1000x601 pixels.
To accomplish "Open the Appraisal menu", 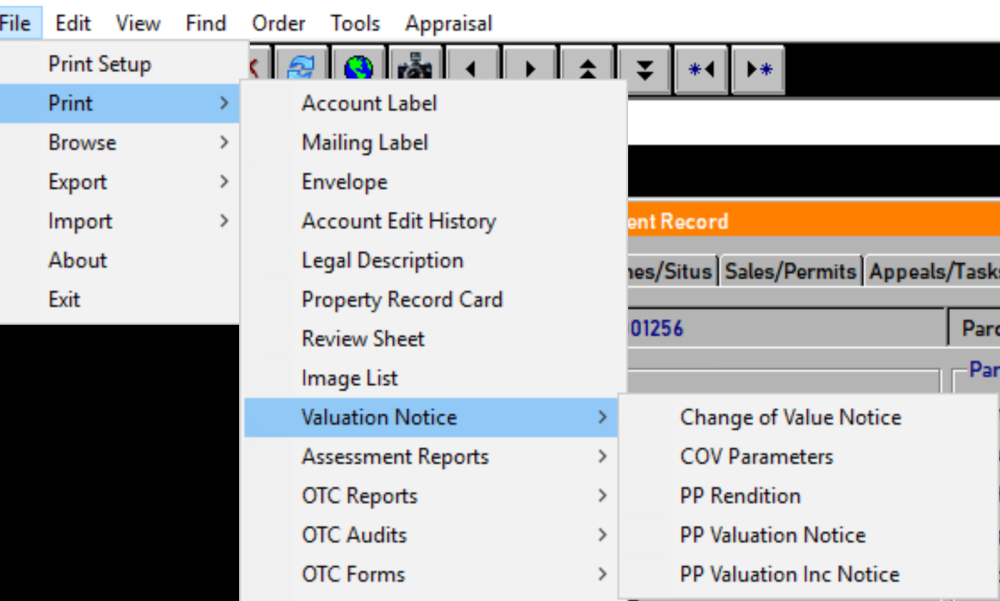I will (448, 22).
